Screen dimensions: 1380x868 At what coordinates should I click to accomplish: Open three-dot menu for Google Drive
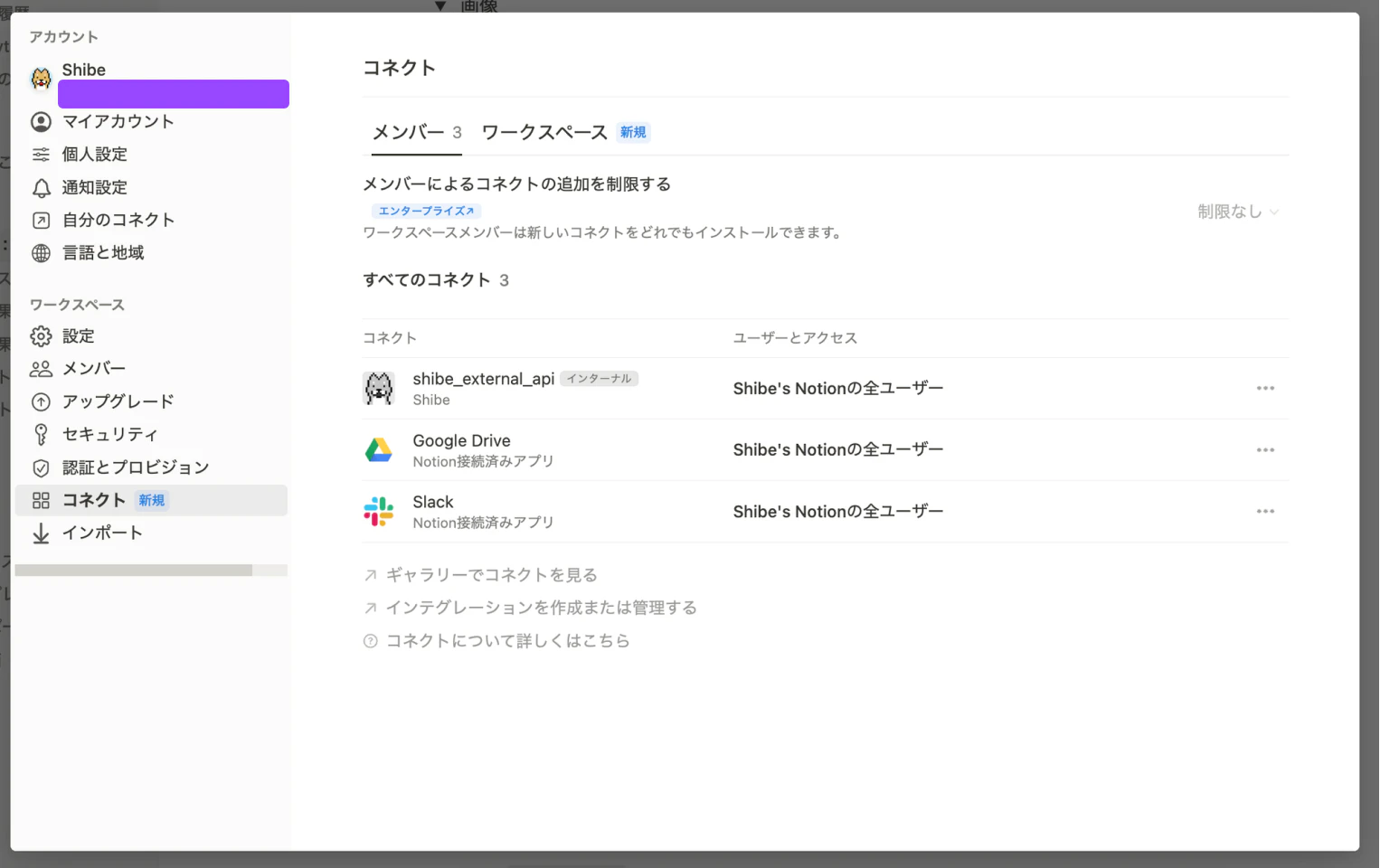1265,449
